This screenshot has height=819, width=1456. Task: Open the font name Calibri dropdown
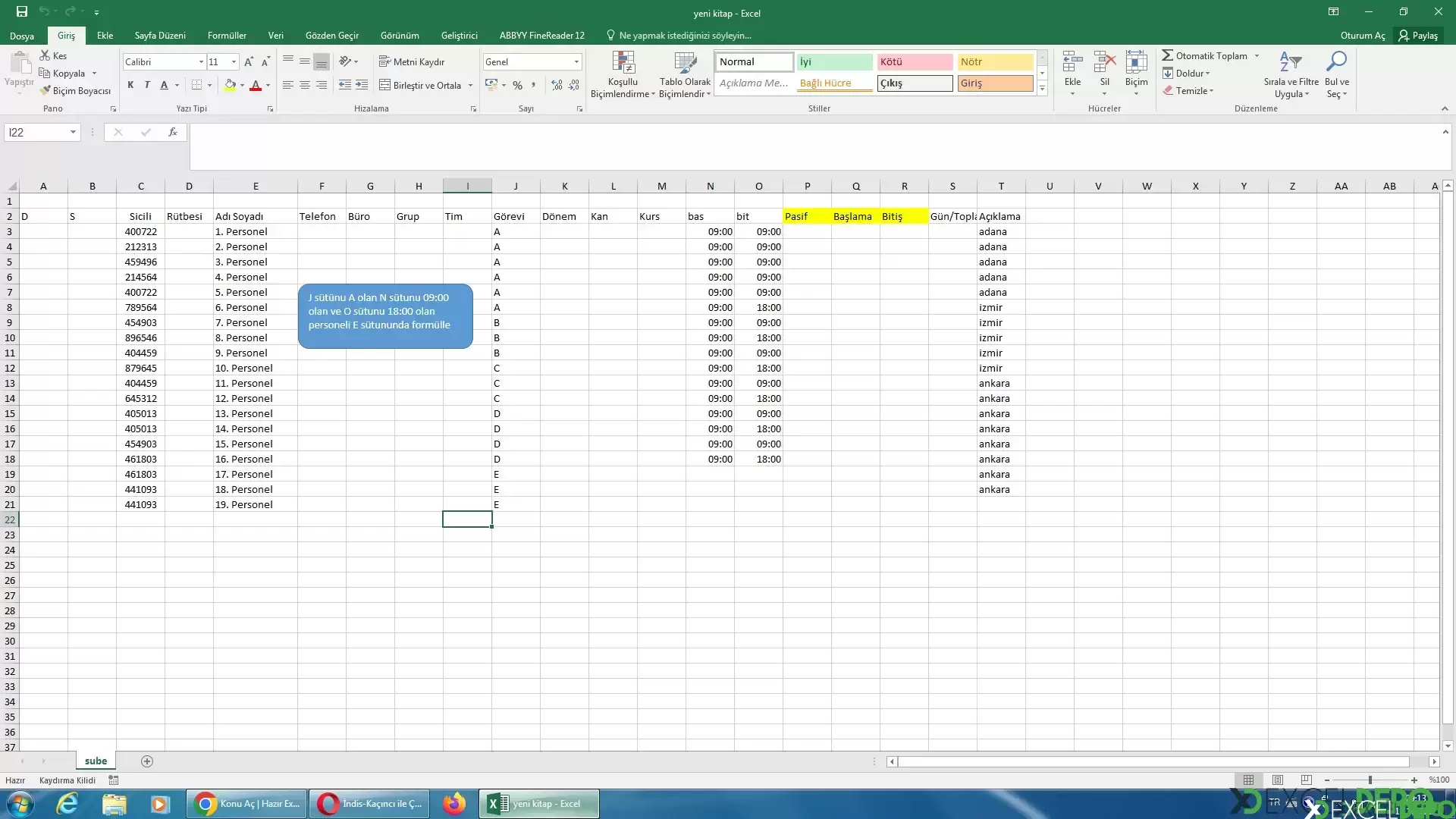tap(201, 61)
